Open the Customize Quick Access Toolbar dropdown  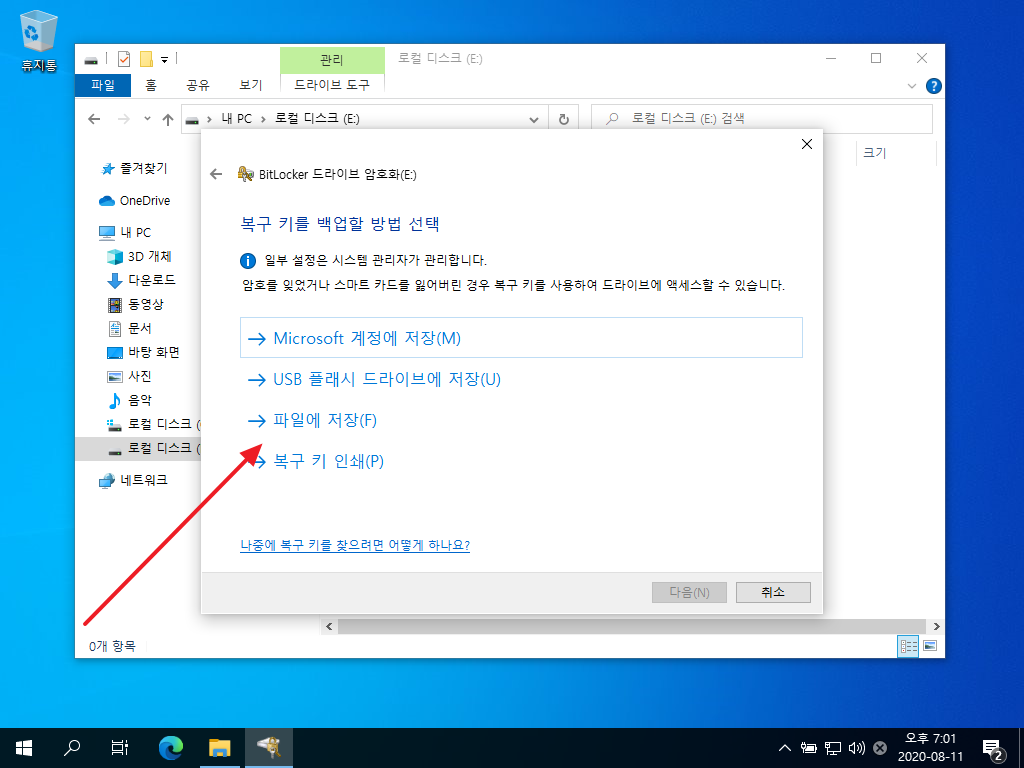tap(165, 60)
